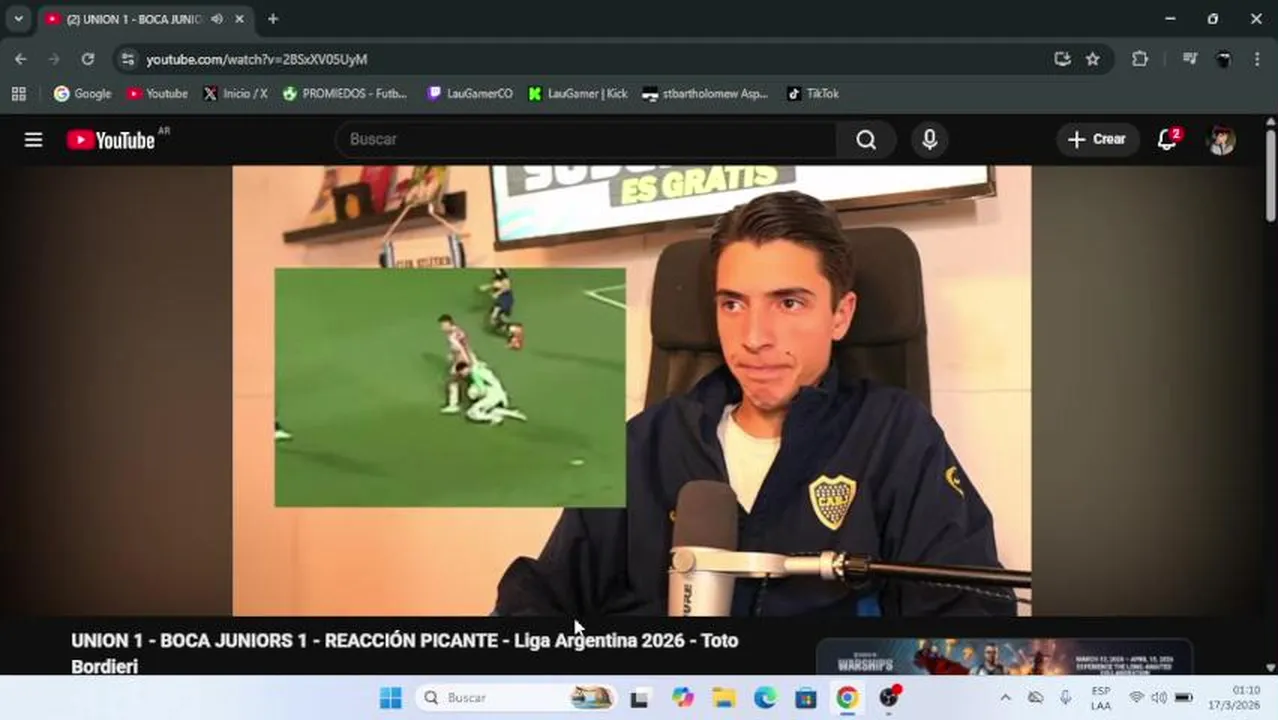Click the tray cloud sync status icon
Screen dimensions: 1278x720
[x=1036, y=697]
